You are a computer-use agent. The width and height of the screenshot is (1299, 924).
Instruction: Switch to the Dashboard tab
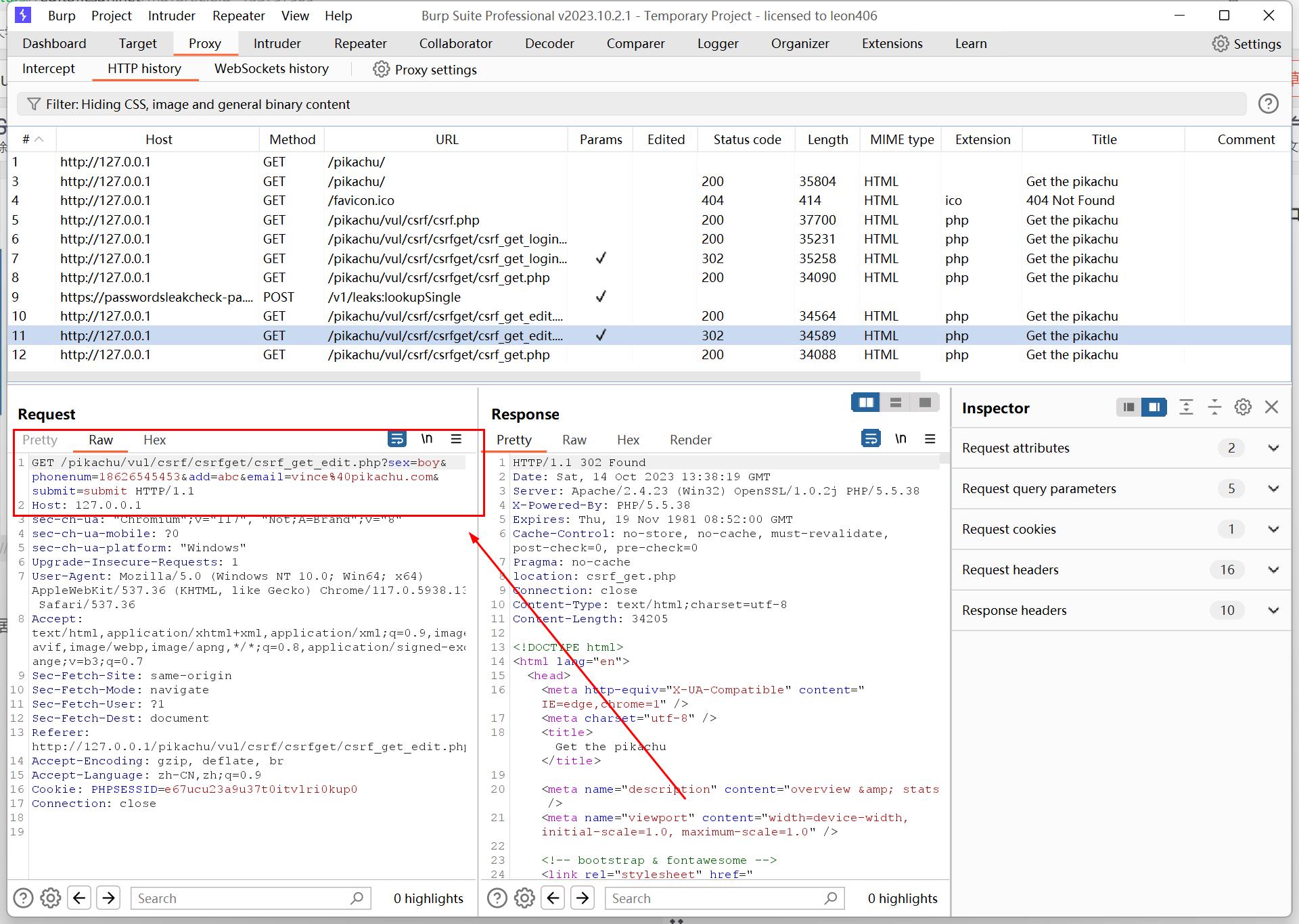pos(54,43)
